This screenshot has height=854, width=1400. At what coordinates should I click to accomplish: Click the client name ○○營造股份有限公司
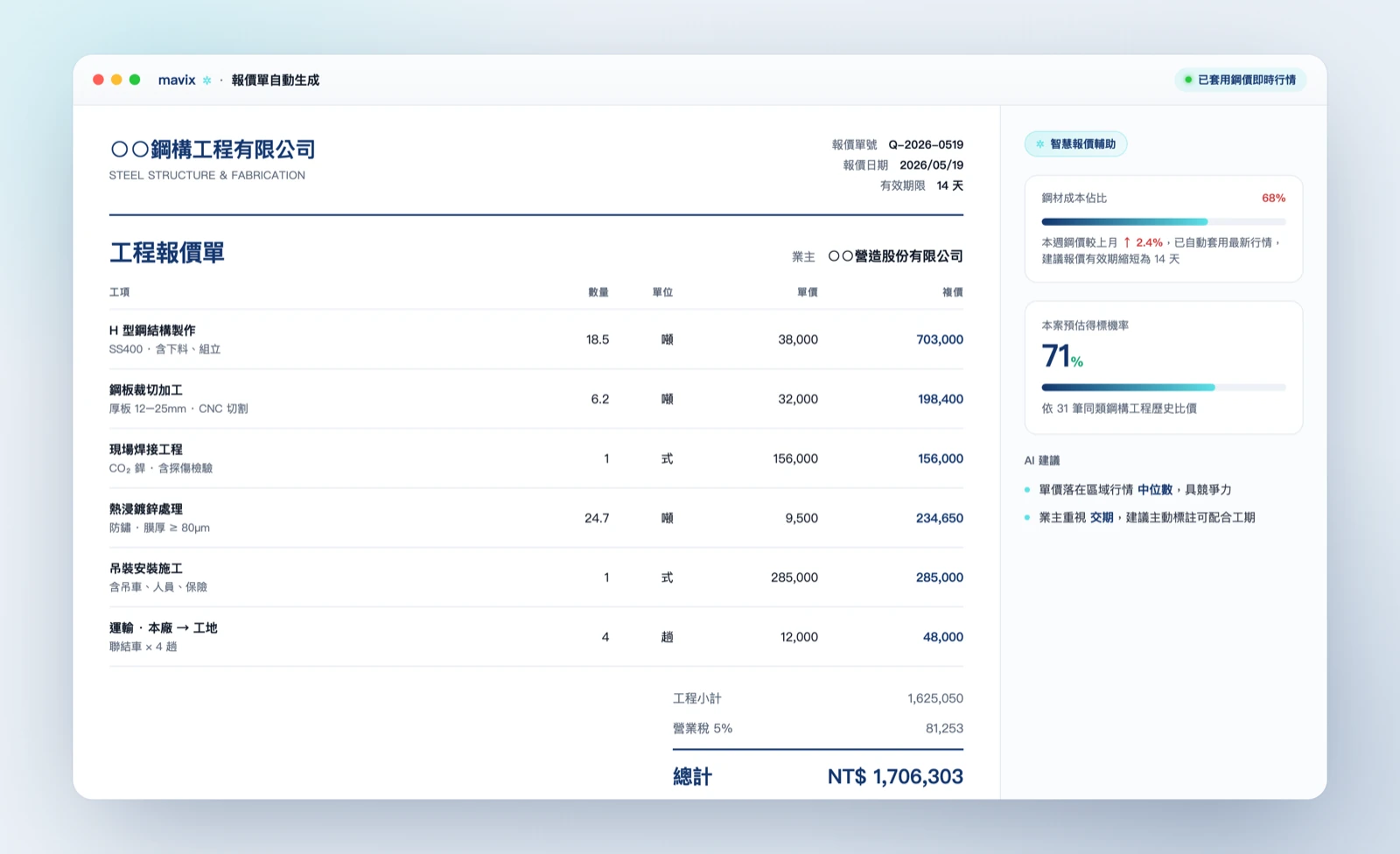895,256
